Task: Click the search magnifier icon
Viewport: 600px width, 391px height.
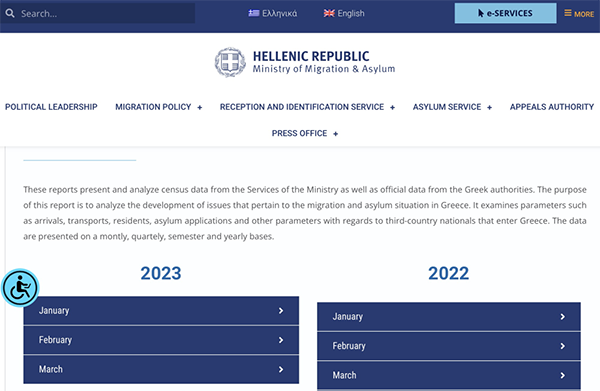Action: (10, 13)
